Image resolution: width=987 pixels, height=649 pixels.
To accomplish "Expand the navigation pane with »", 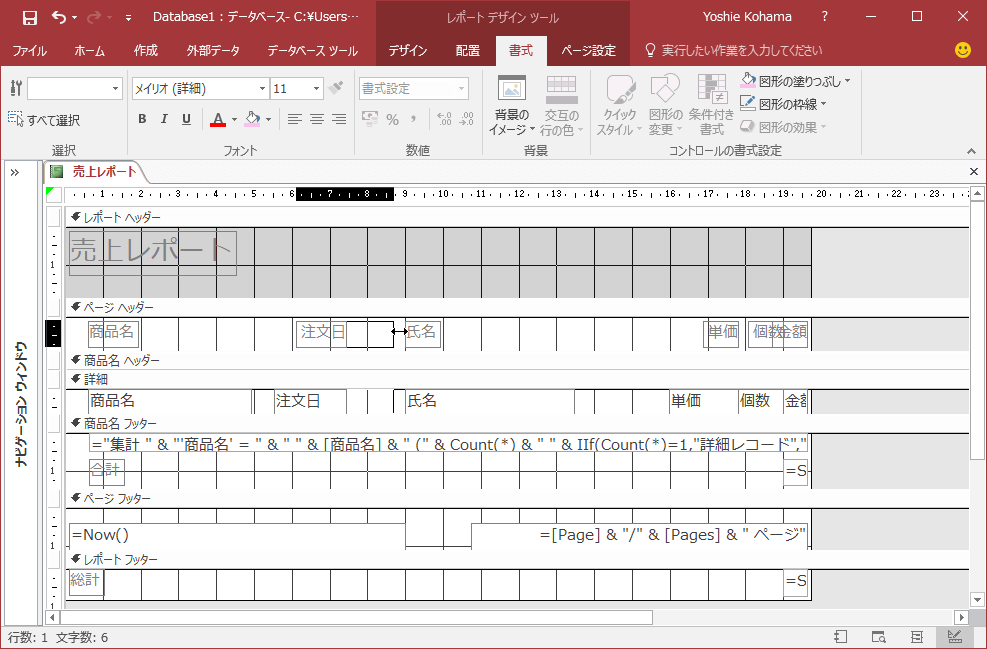I will pos(14,172).
